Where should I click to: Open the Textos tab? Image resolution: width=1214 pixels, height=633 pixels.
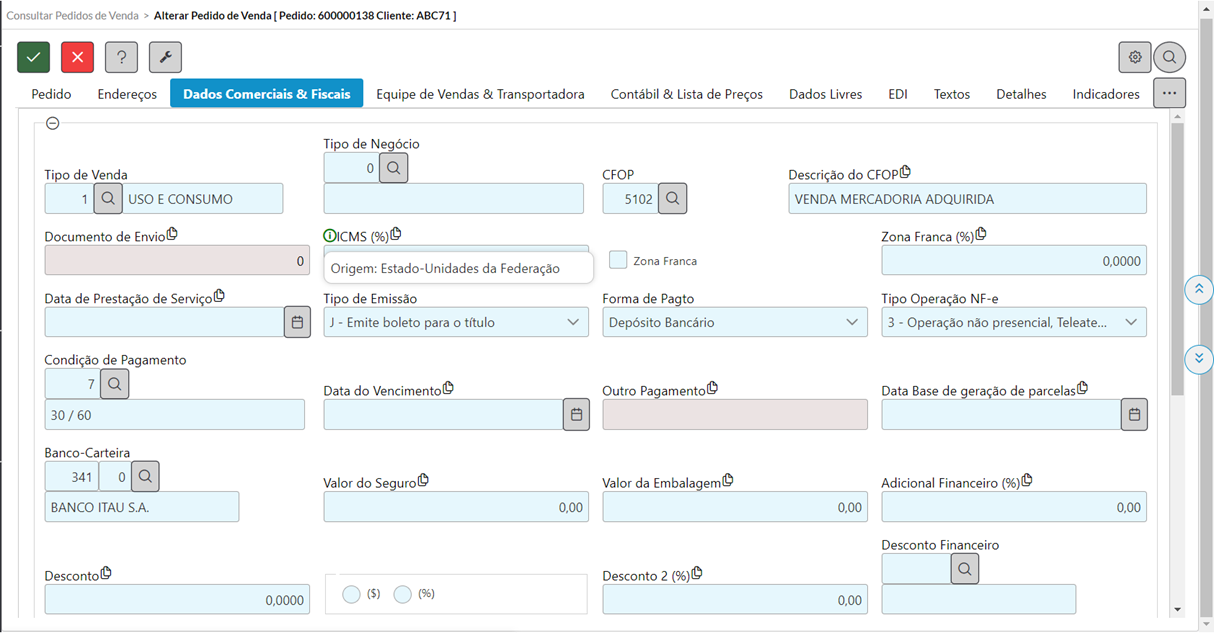[952, 94]
